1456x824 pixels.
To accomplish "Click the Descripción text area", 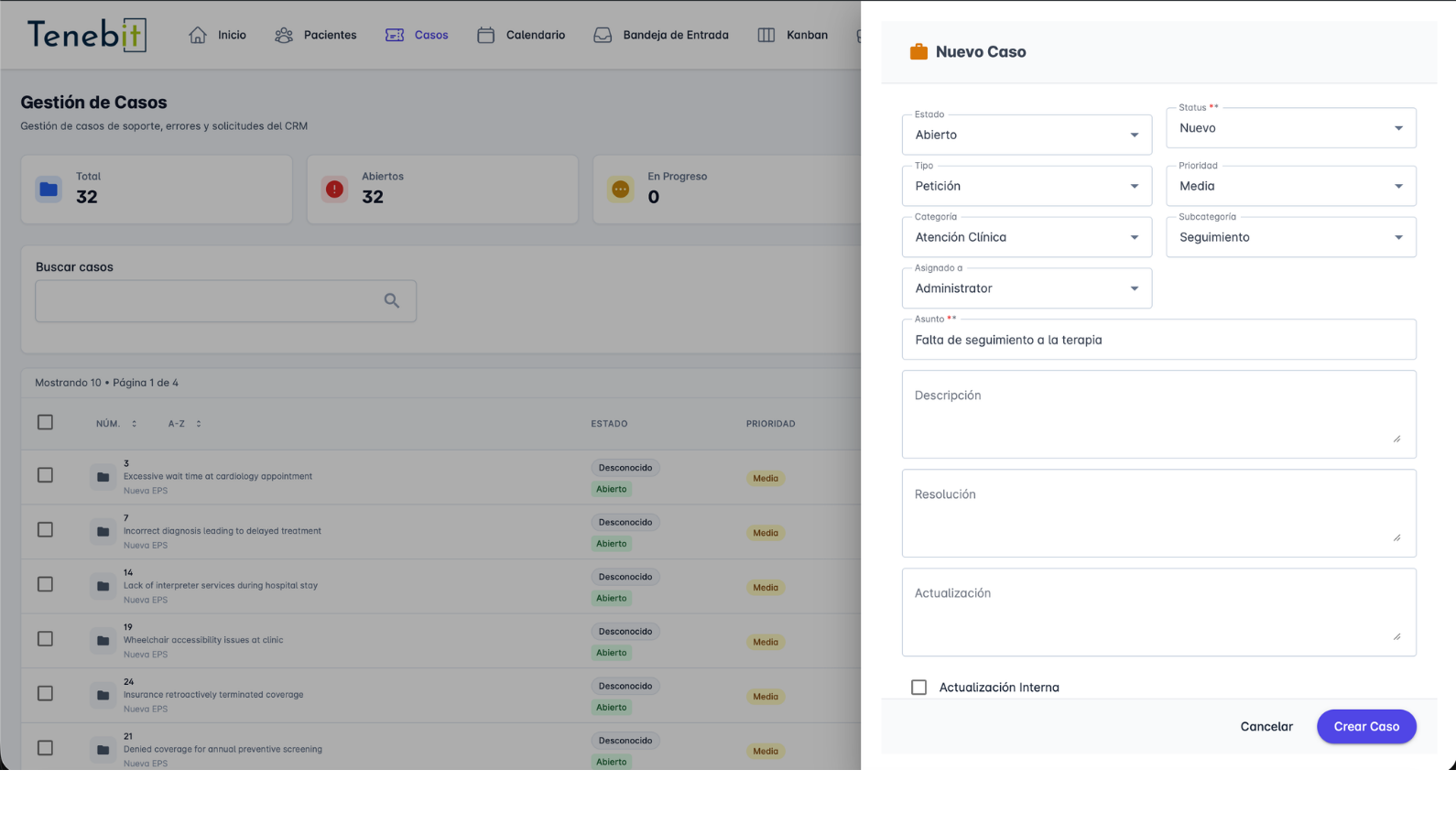I will [1158, 415].
